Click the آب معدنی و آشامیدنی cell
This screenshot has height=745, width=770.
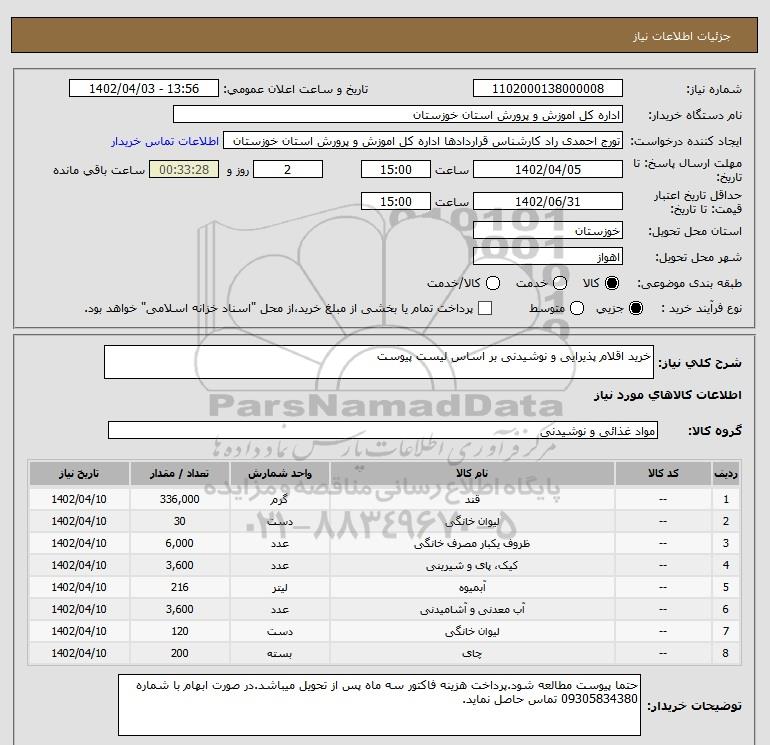(472, 609)
